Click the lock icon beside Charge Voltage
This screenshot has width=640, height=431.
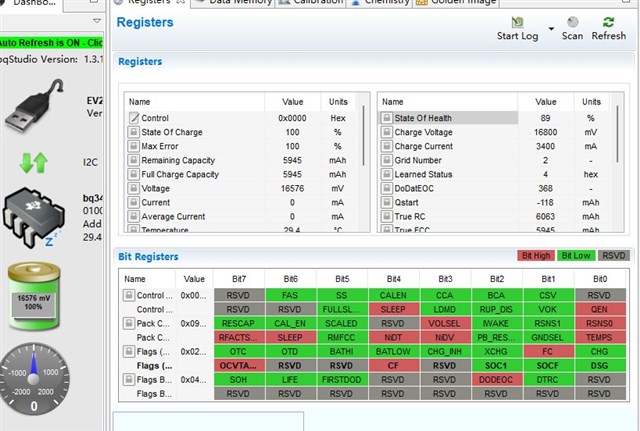(386, 132)
